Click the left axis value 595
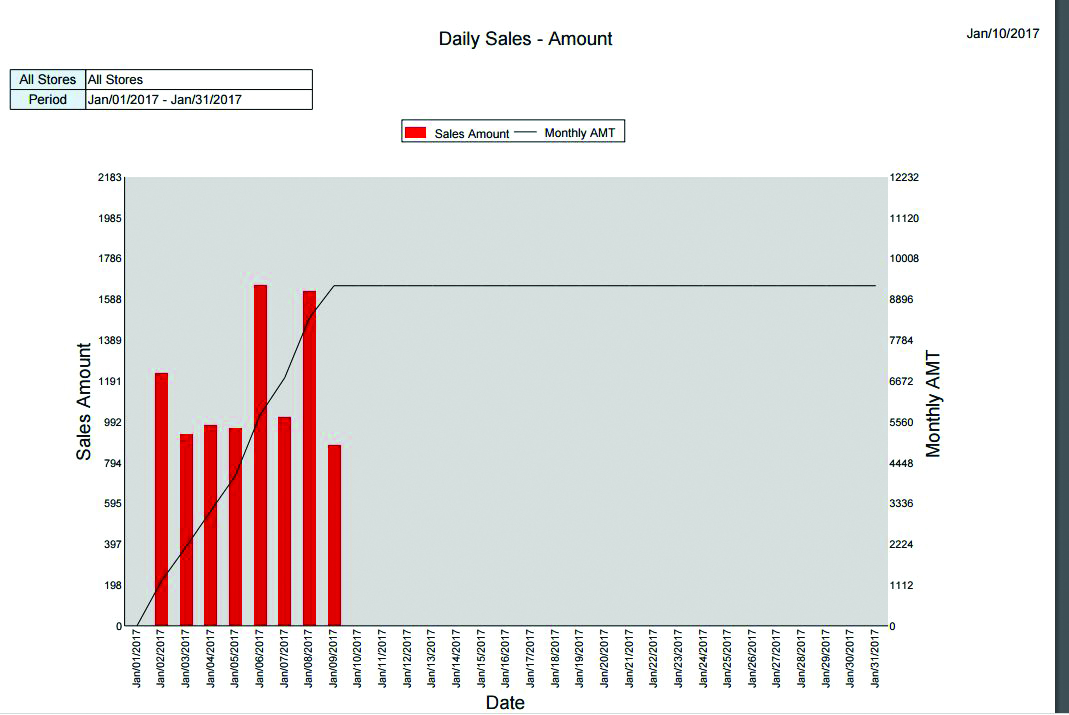The height and width of the screenshot is (715, 1069). pyautogui.click(x=112, y=504)
